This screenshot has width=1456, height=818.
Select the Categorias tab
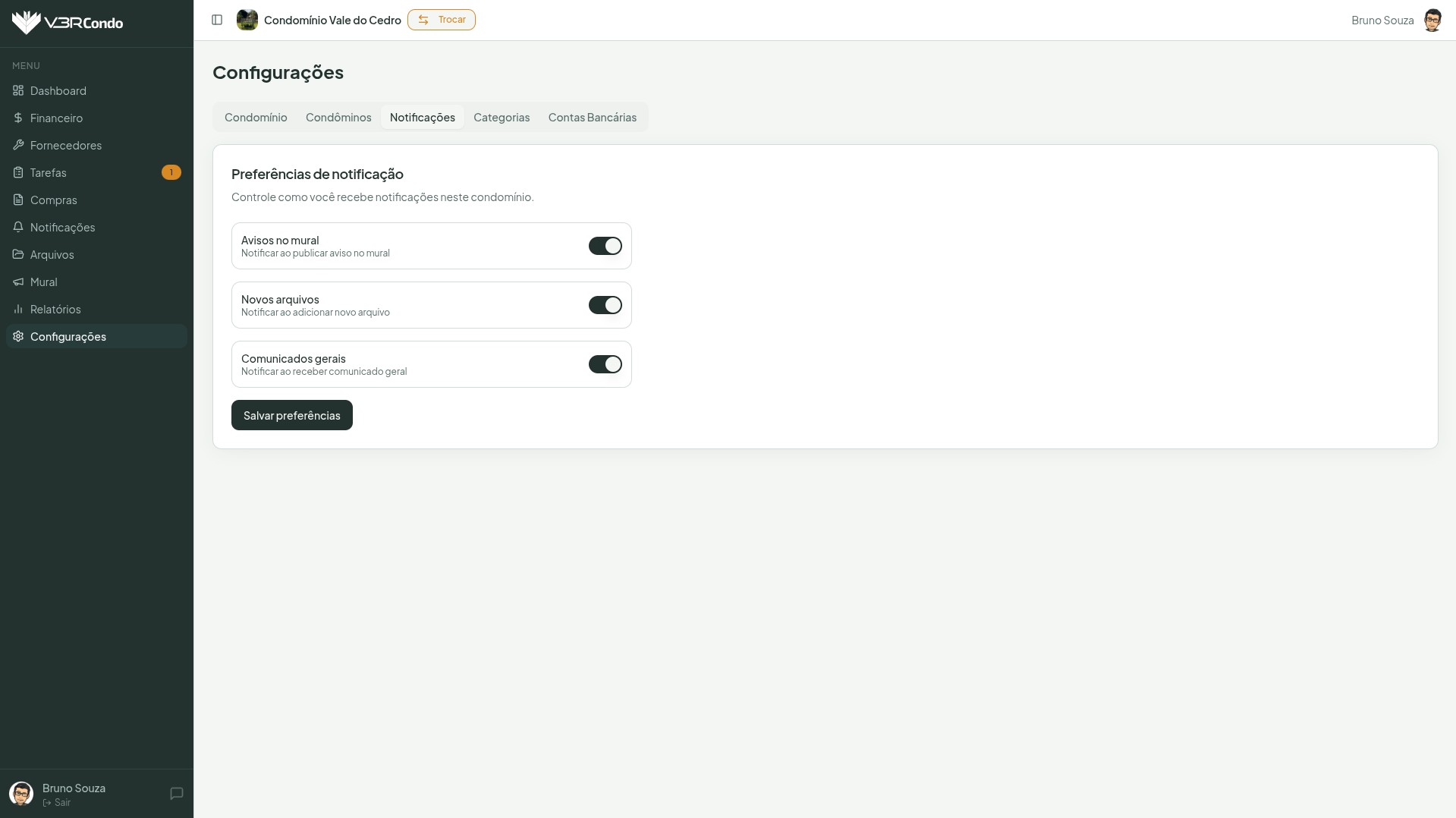502,117
